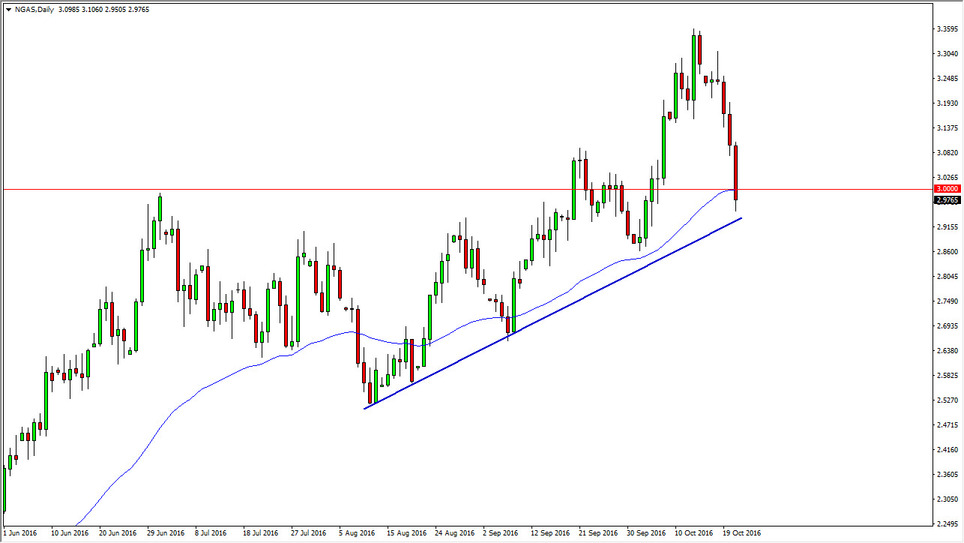Click the 21 Sep 2016 date label
Image resolution: width=964 pixels, height=543 pixels.
click(x=598, y=533)
